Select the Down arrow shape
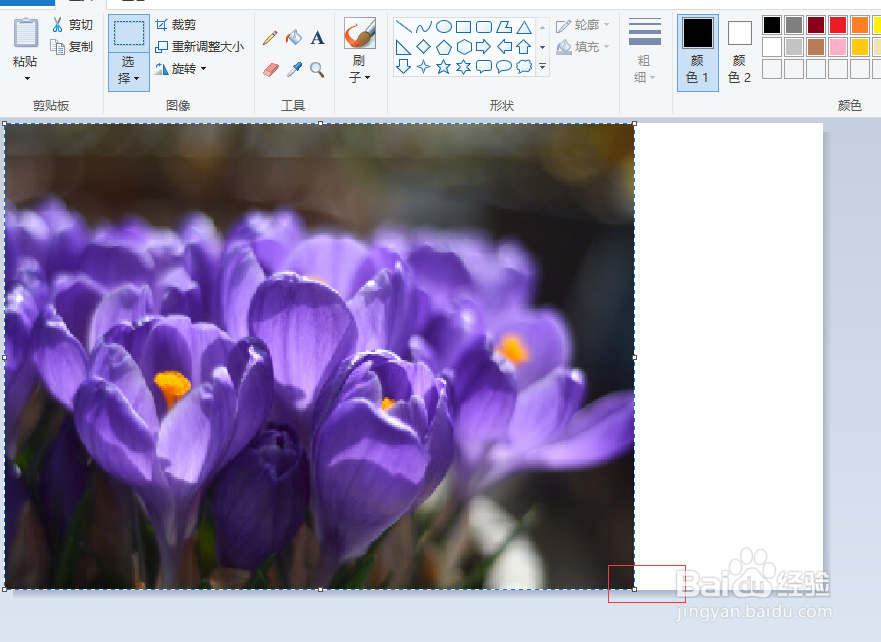The image size is (881, 642). (403, 67)
